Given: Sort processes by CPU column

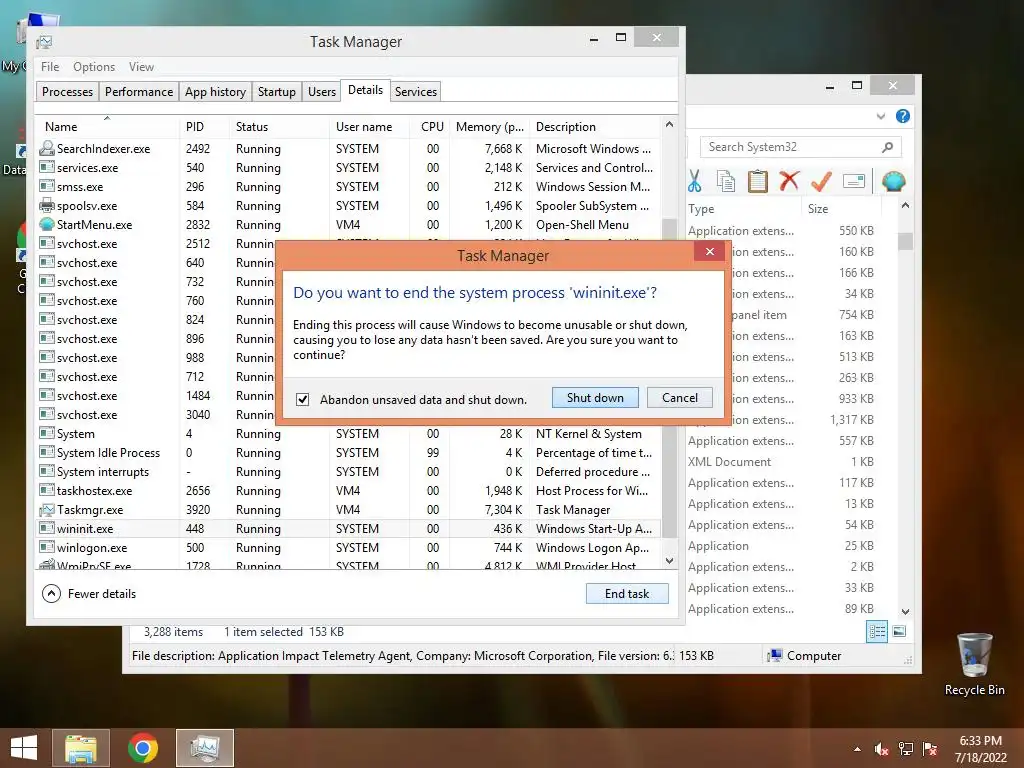Looking at the screenshot, I should [x=431, y=127].
